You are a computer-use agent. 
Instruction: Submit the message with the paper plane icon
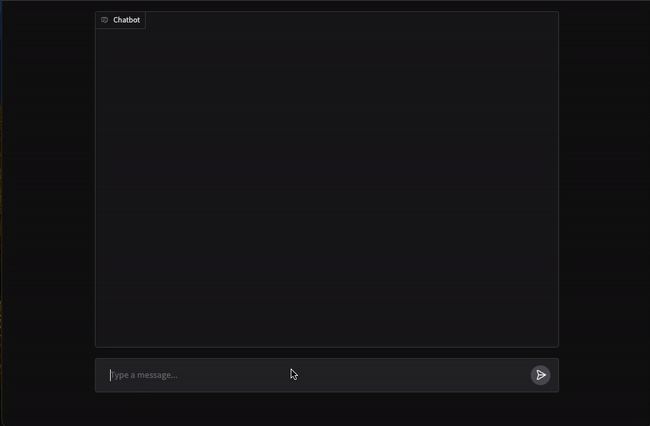tap(540, 375)
